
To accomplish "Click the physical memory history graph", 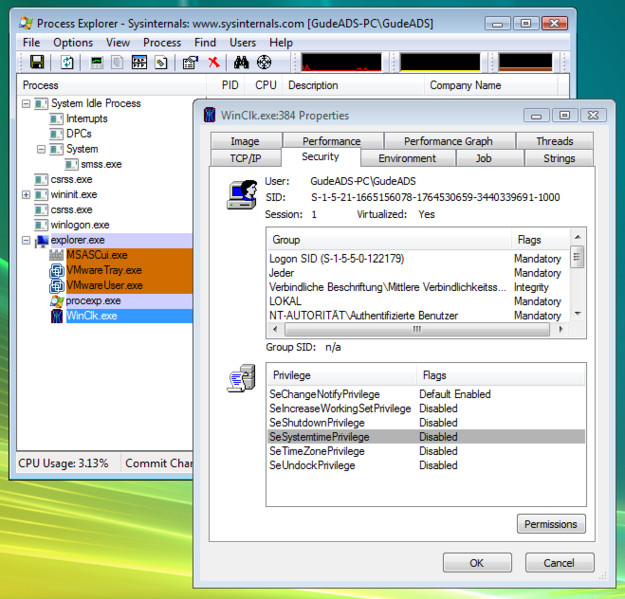I will pyautogui.click(x=525, y=62).
